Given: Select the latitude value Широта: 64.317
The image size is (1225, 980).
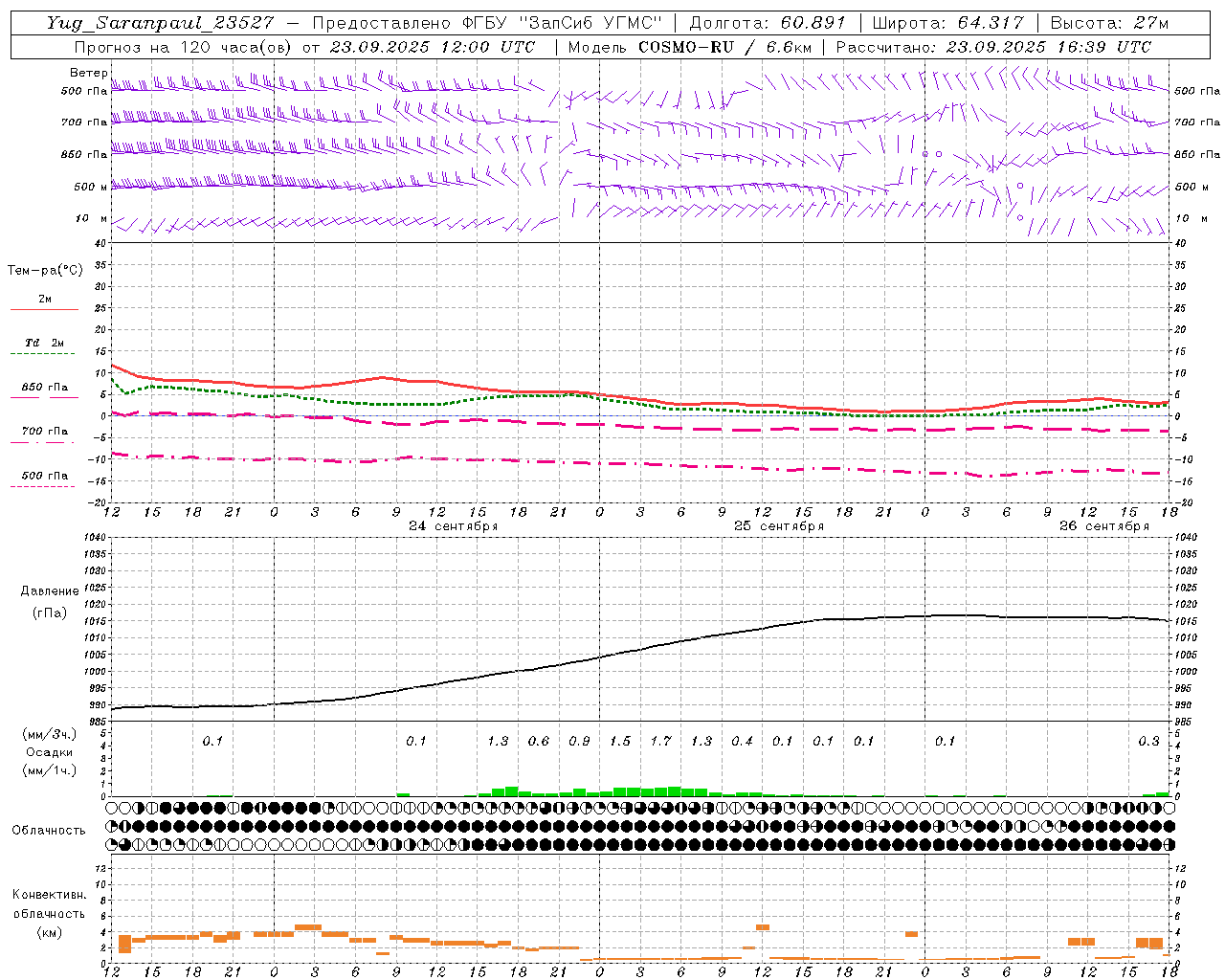Looking at the screenshot, I should coord(947,23).
